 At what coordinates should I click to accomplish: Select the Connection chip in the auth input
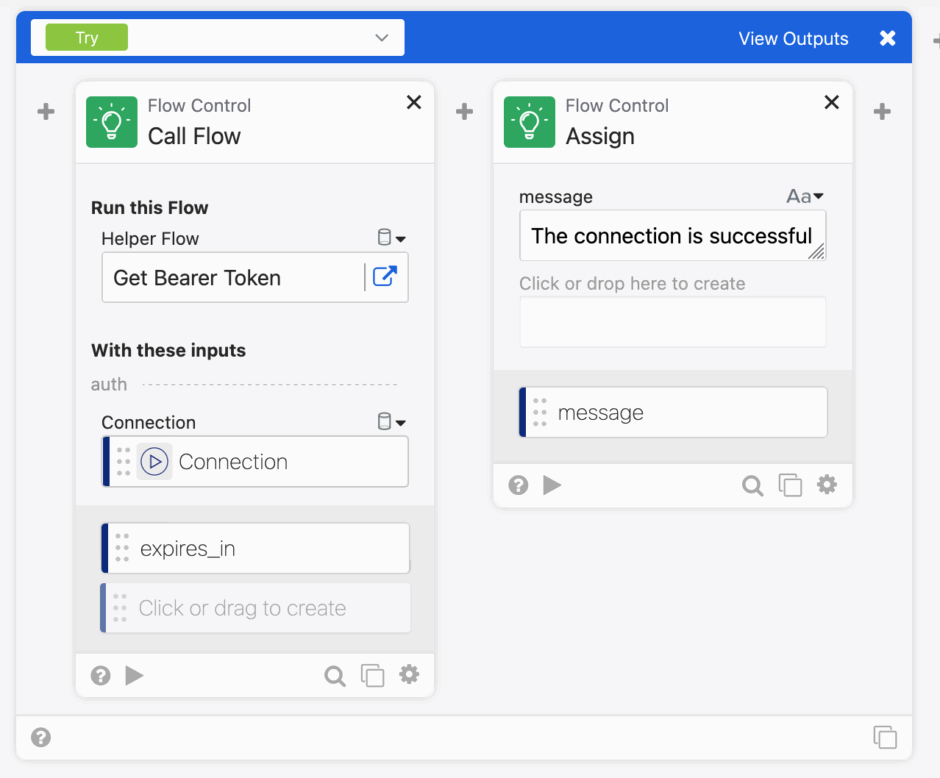[255, 461]
